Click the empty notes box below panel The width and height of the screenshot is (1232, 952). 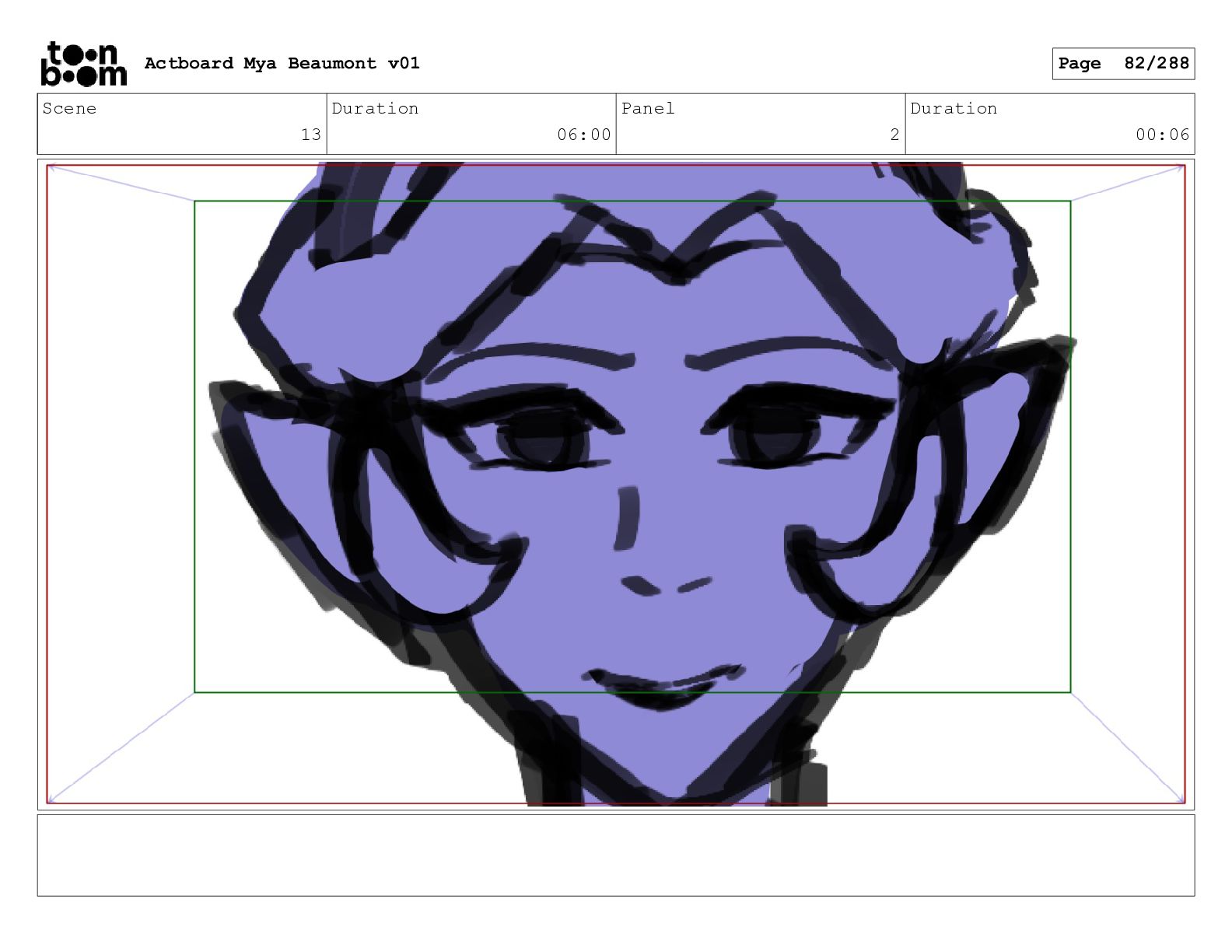coord(616,856)
